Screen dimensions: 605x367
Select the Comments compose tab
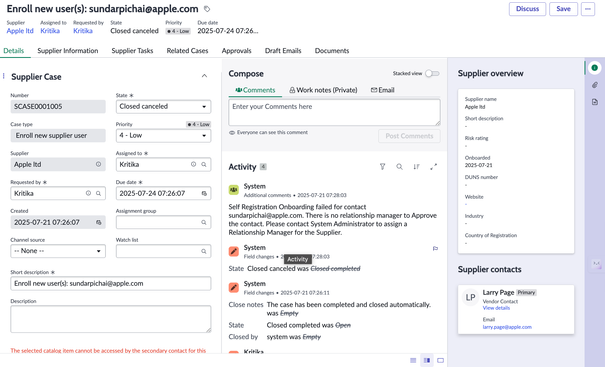point(255,90)
